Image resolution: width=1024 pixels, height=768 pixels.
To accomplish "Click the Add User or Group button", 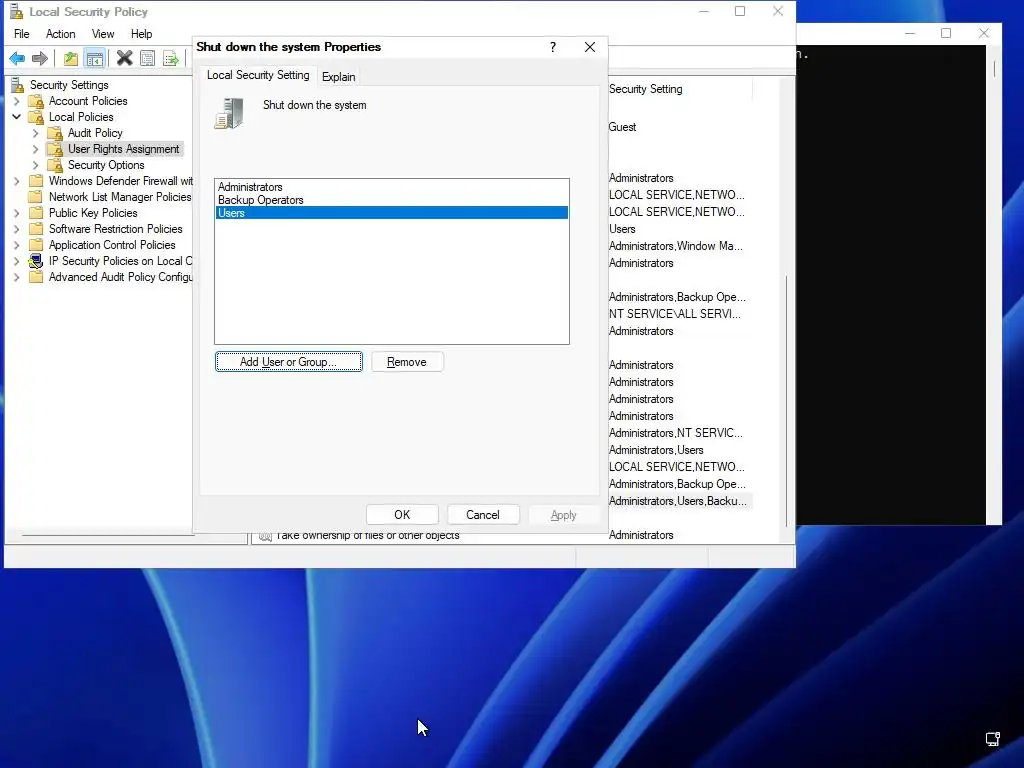I will 289,362.
